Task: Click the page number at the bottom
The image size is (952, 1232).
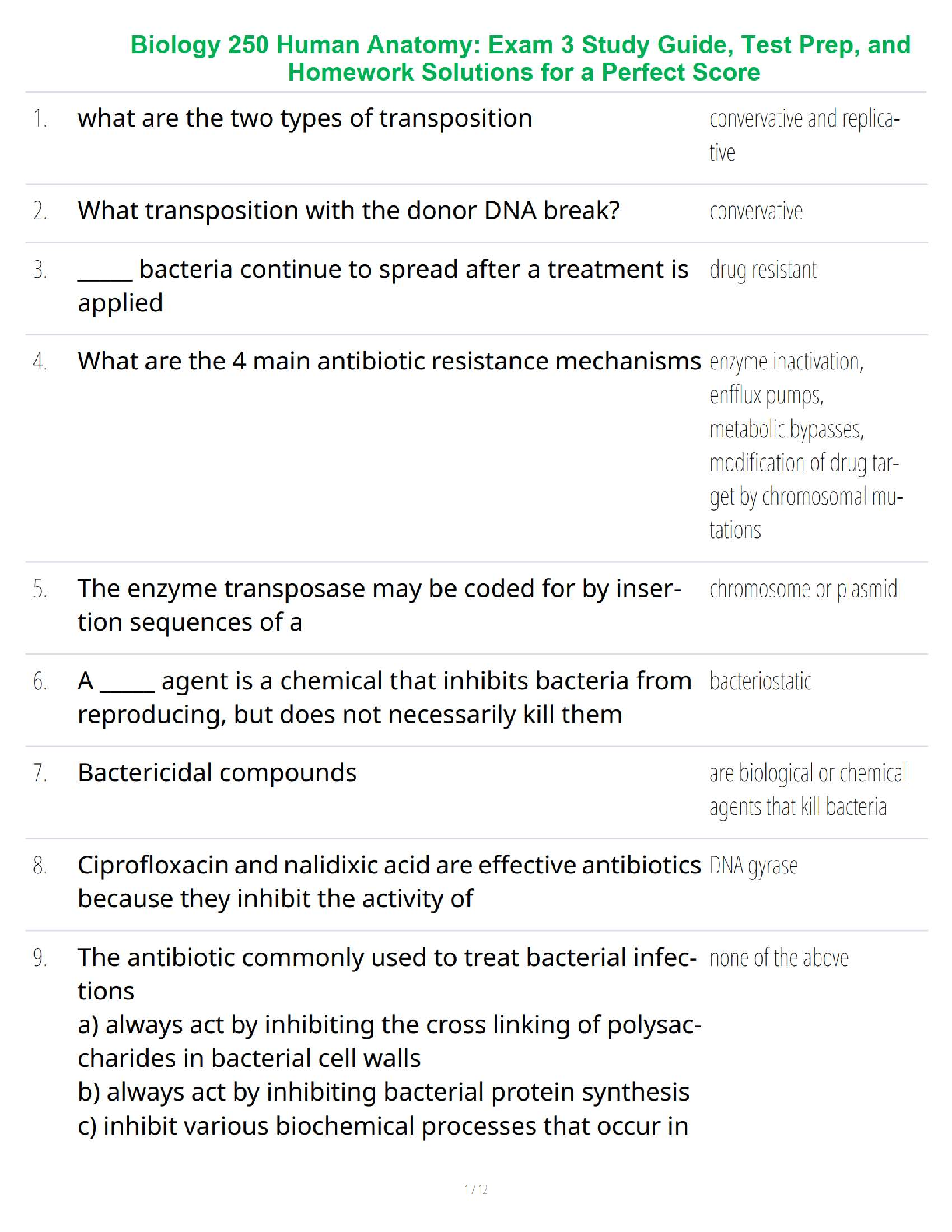Action: (475, 1189)
